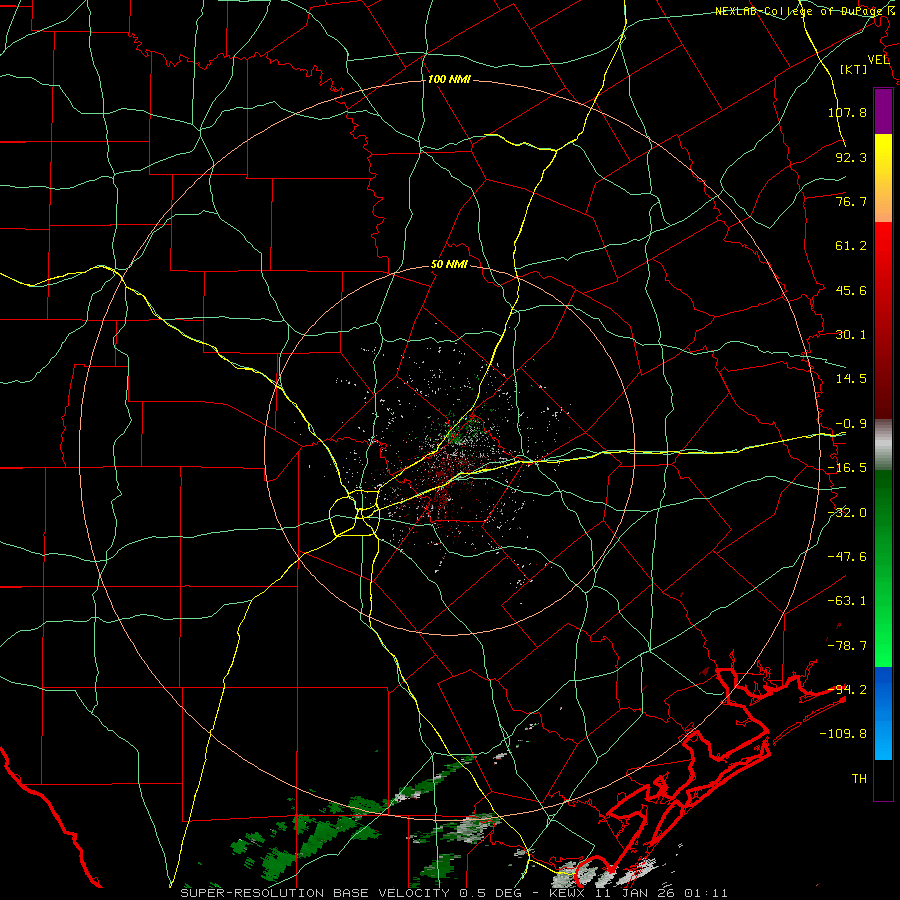Click the "100 NMI" range ring label

click(449, 79)
